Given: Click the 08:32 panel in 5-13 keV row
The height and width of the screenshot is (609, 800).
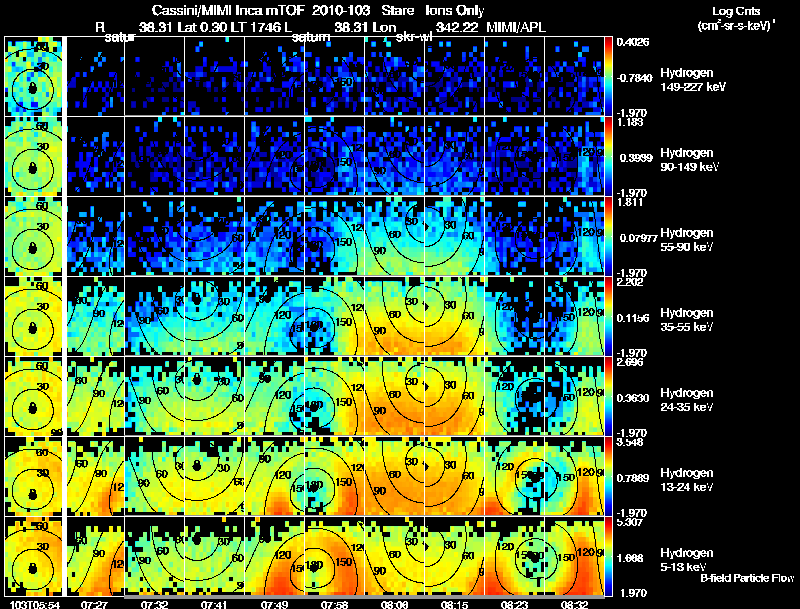Looking at the screenshot, I should coord(574,556).
